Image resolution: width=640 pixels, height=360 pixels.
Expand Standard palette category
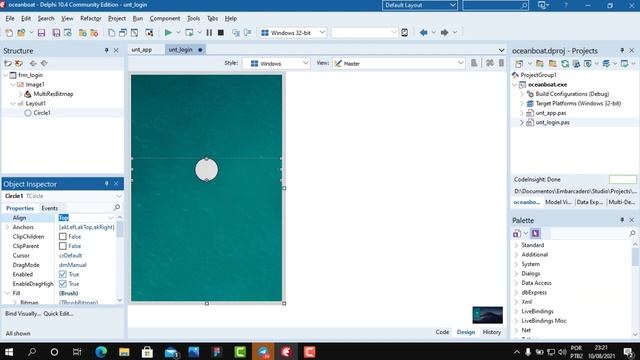516,245
